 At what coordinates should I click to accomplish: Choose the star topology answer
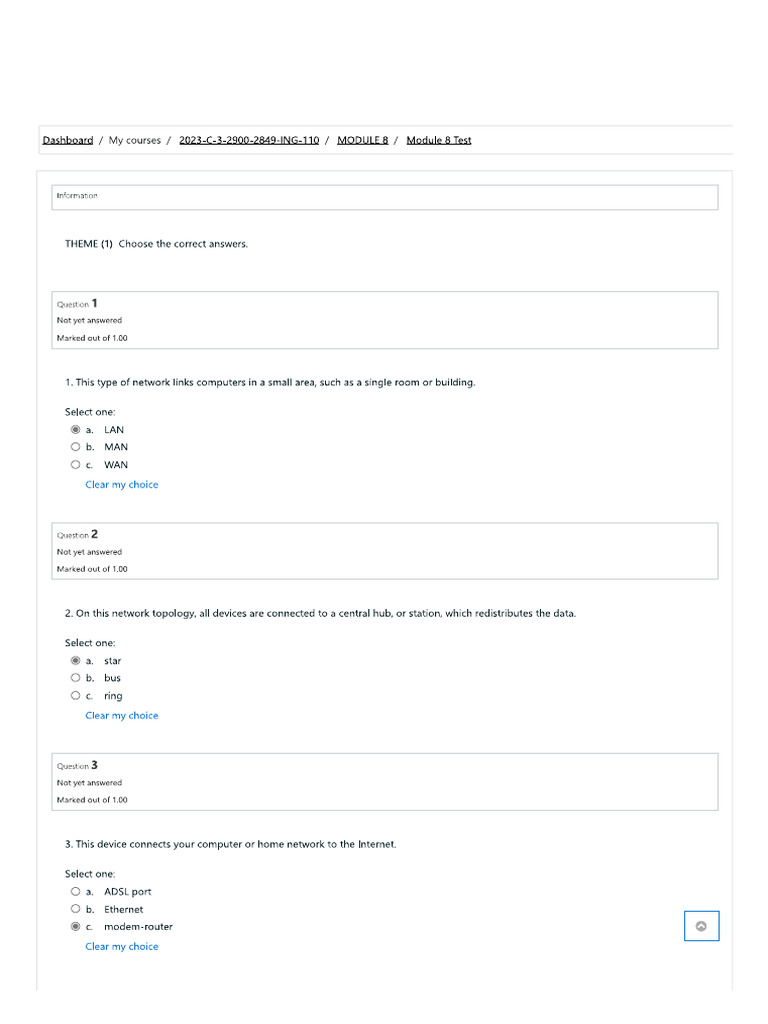(76, 661)
